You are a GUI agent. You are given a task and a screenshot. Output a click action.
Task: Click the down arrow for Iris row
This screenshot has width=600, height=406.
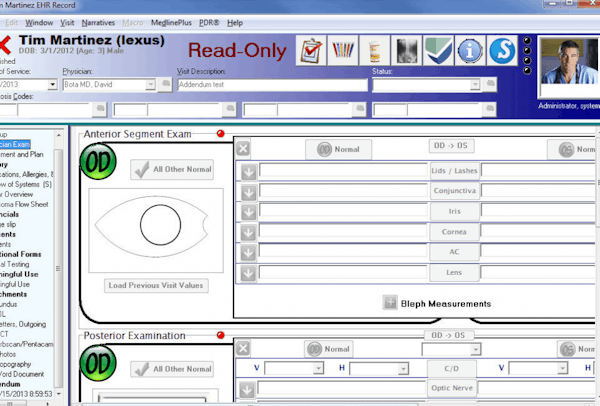pyautogui.click(x=249, y=212)
